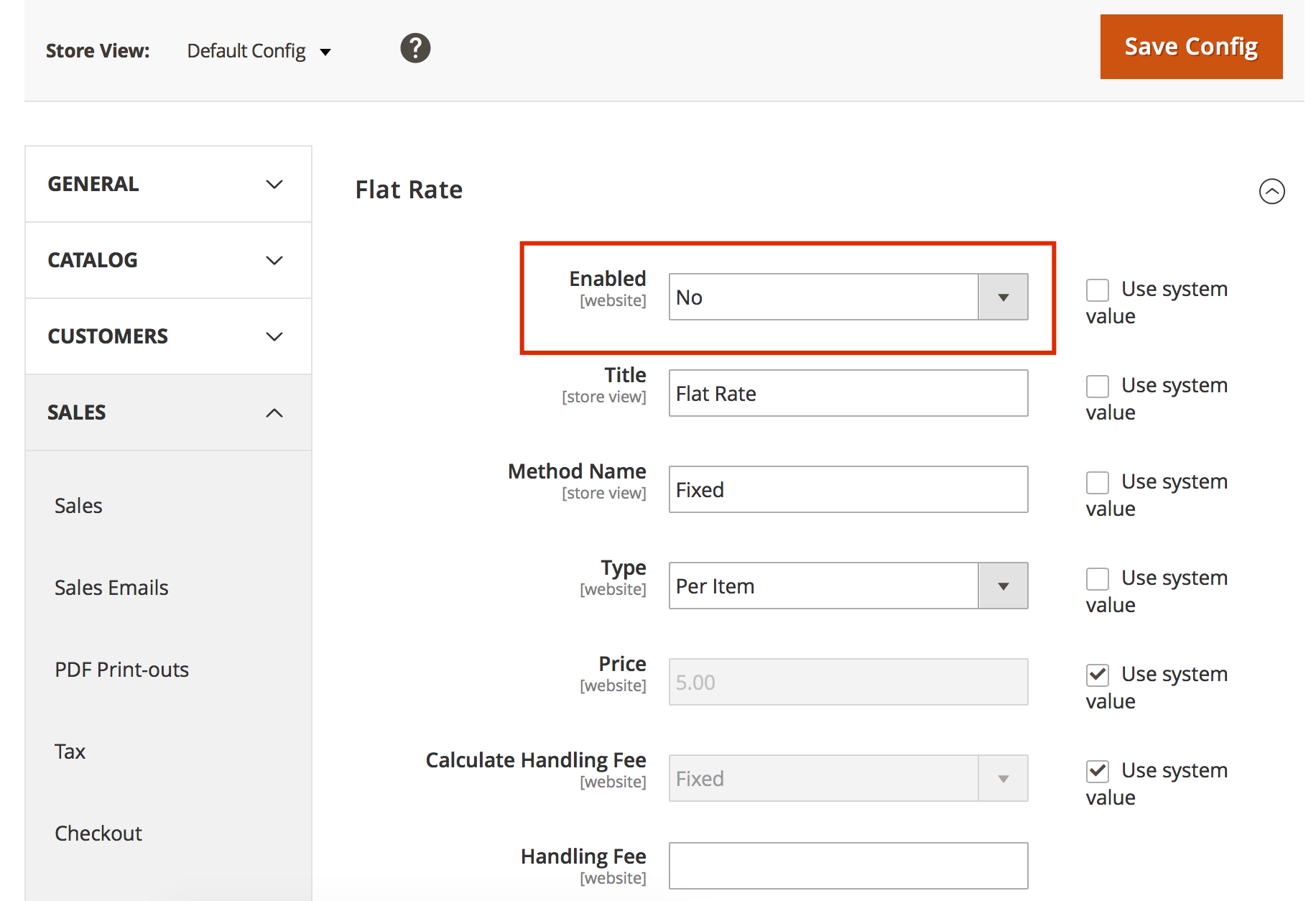This screenshot has height=901, width=1316.
Task: Click the Handling Fee input field
Action: tap(848, 866)
